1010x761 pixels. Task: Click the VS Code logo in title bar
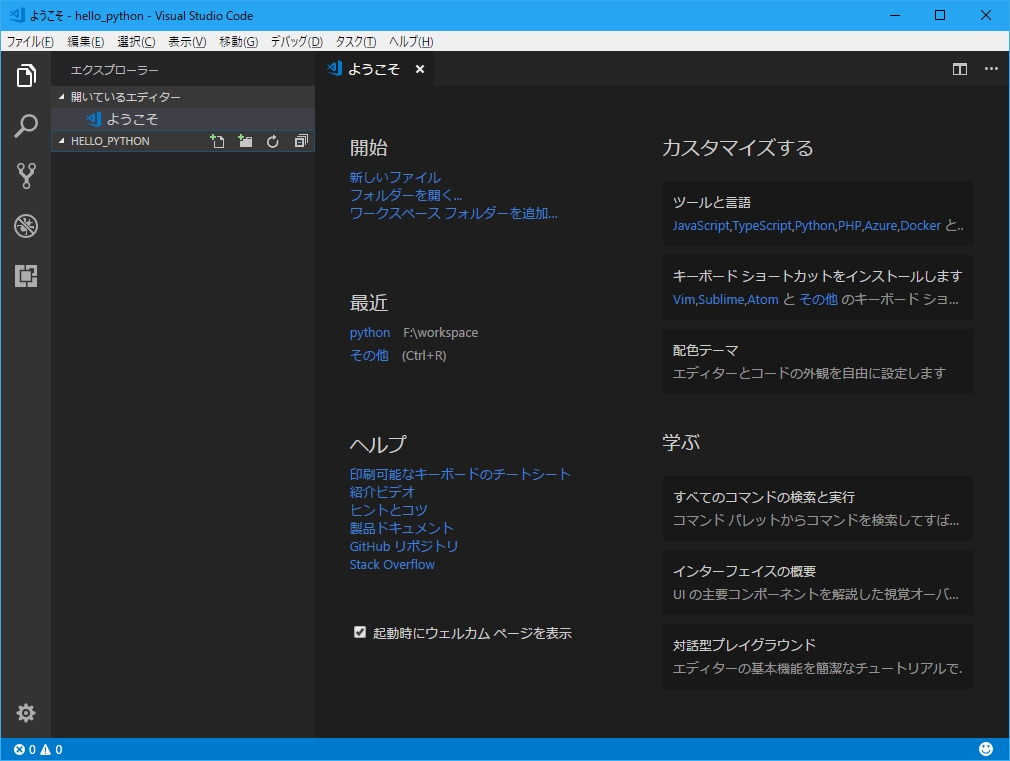click(16, 15)
